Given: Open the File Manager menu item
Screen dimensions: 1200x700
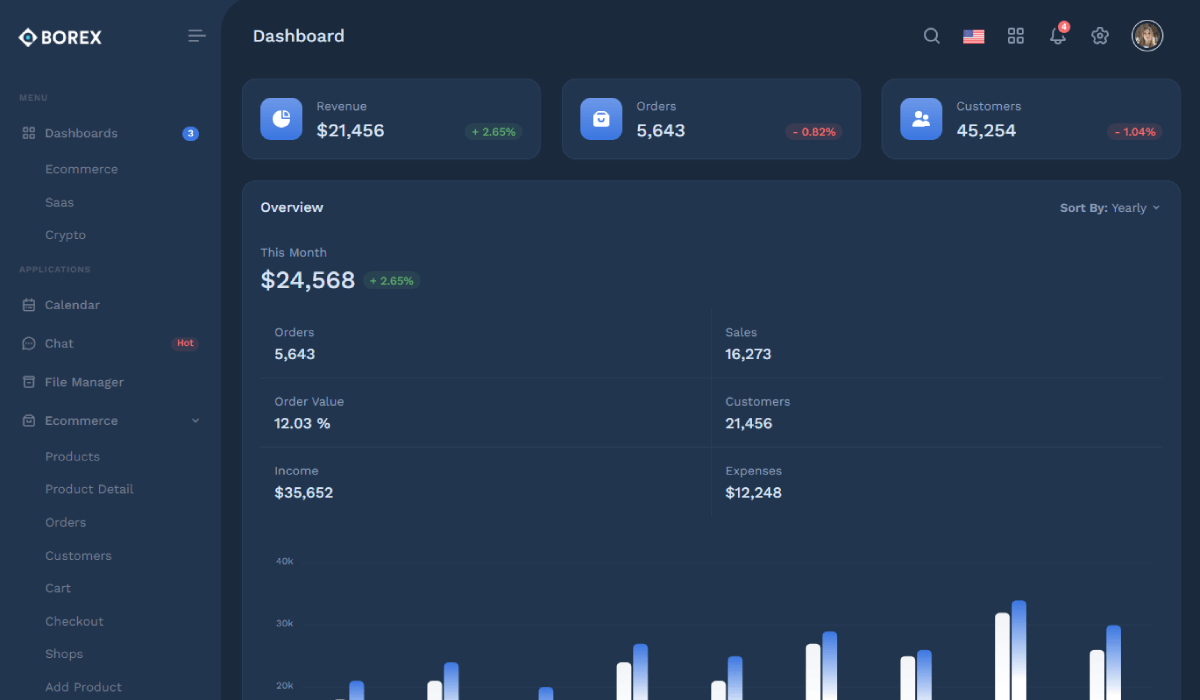Looking at the screenshot, I should click(110, 382).
